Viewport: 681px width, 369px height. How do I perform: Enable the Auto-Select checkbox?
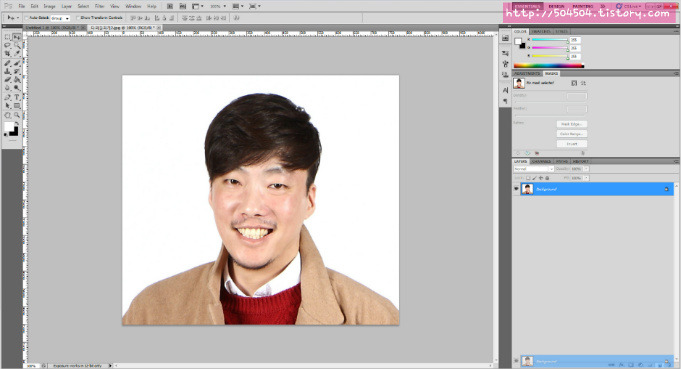point(27,18)
